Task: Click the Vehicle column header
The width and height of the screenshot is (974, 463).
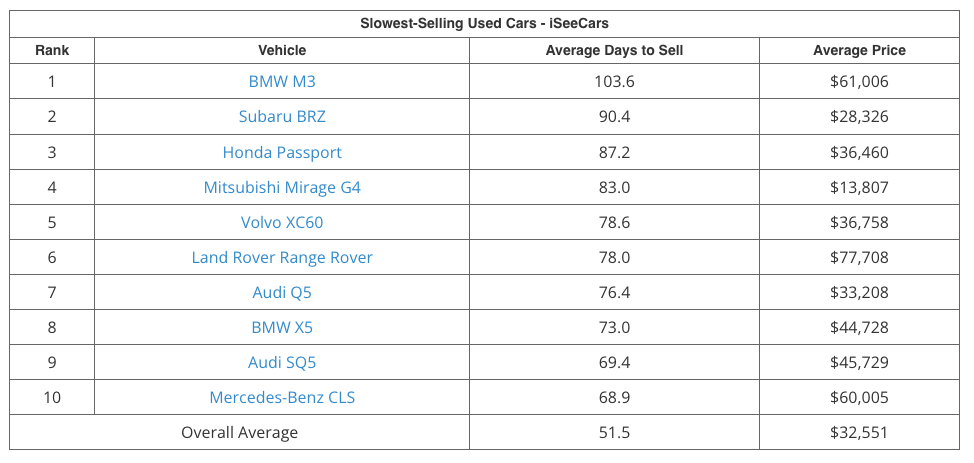Action: click(x=282, y=50)
